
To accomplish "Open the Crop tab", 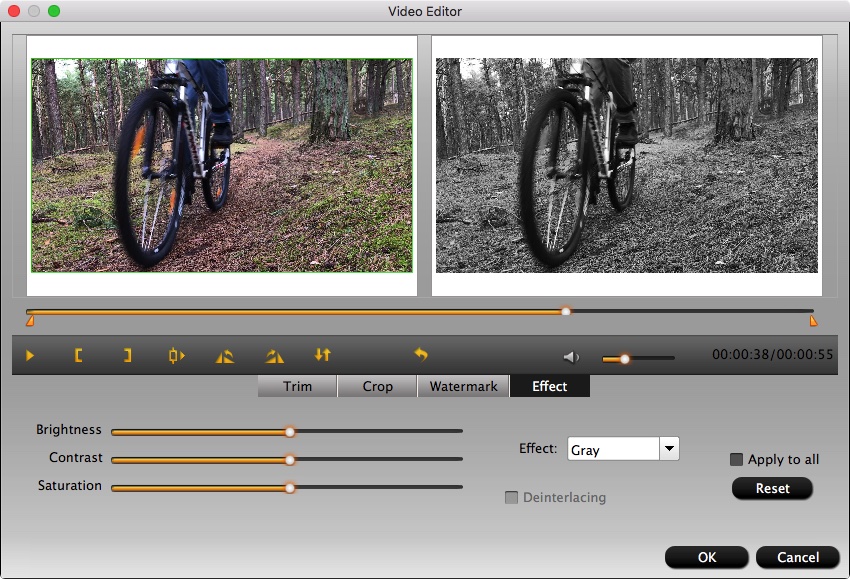I will tap(377, 386).
